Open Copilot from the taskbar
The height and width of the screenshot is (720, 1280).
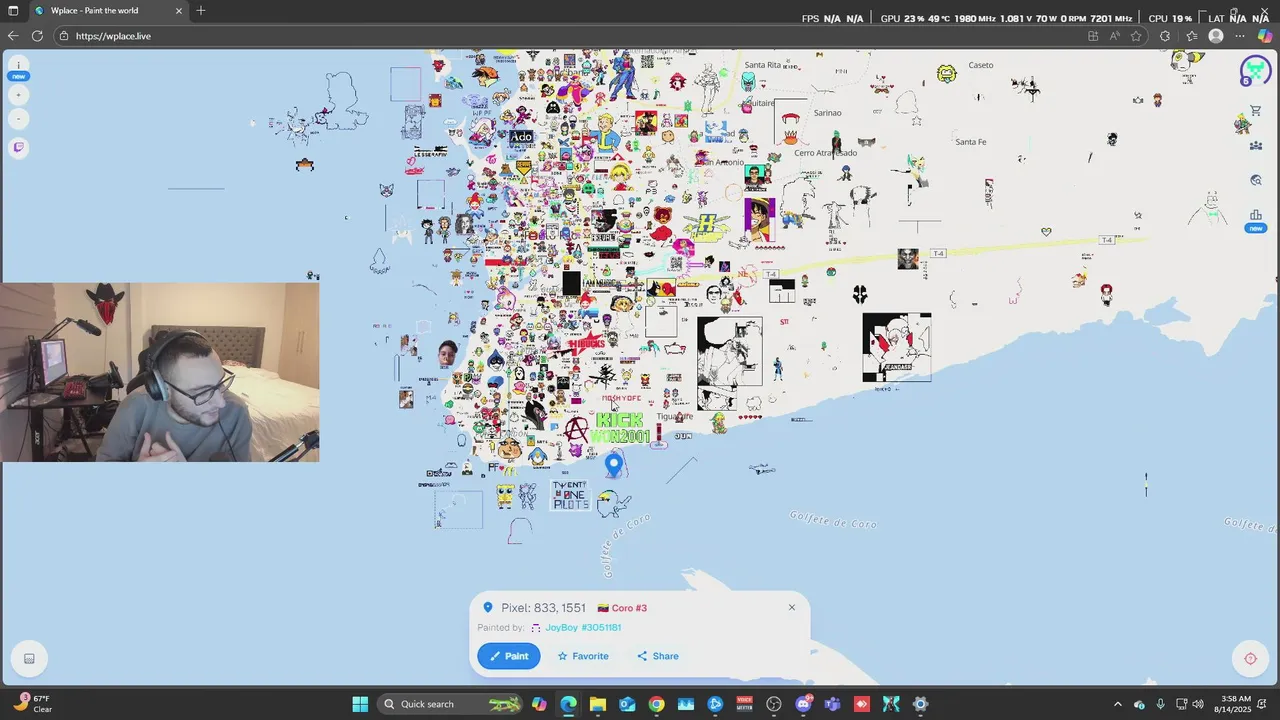pyautogui.click(x=540, y=704)
